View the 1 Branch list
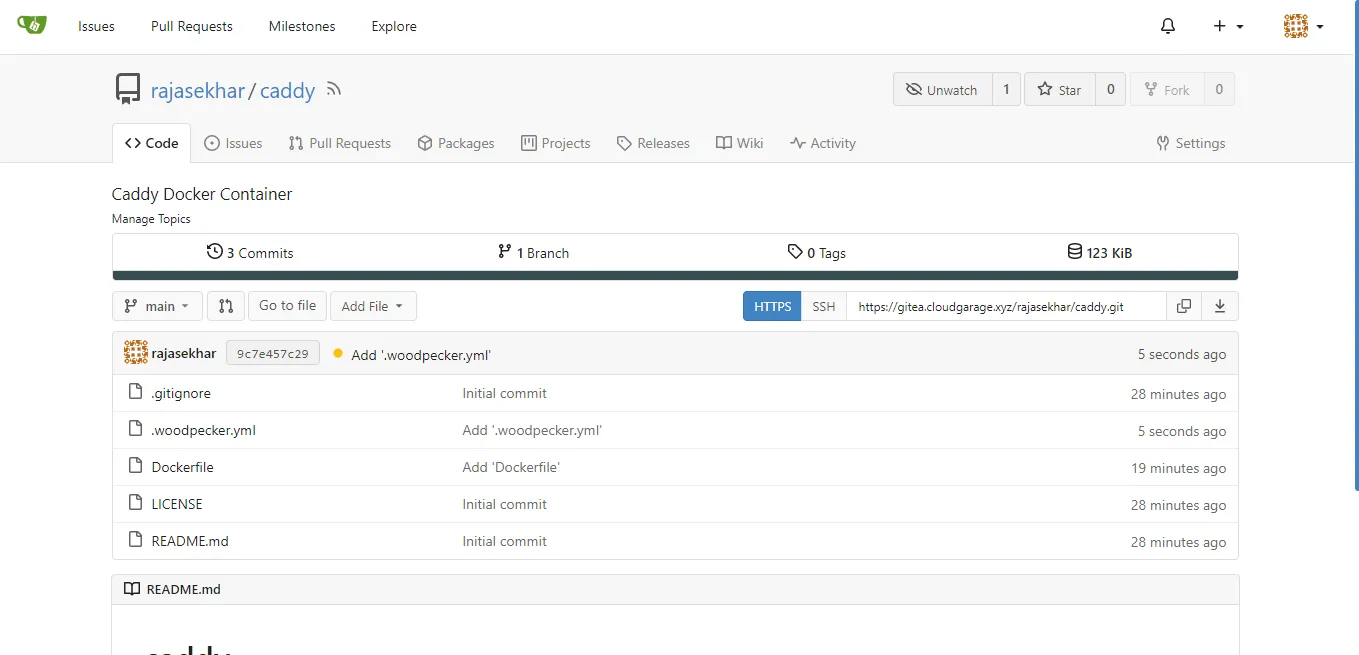The image size is (1359, 655). tap(533, 252)
